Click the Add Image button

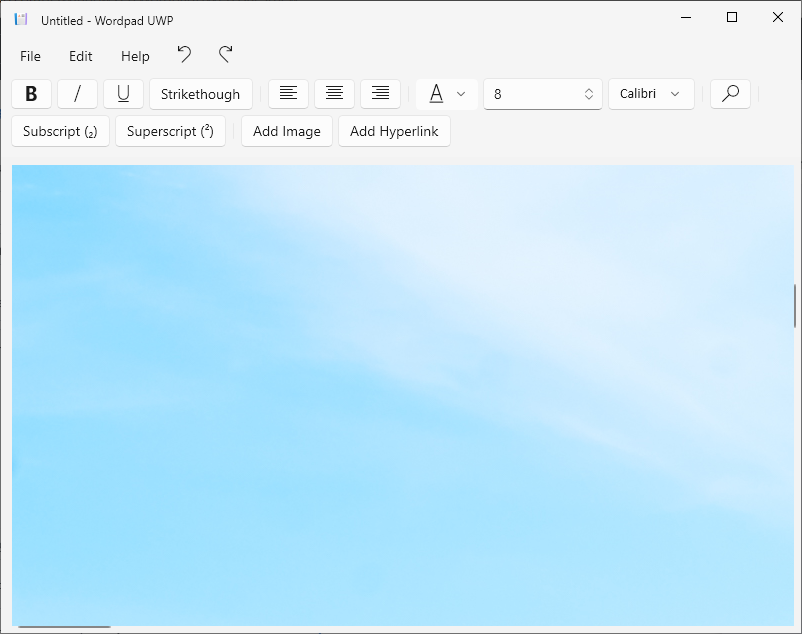tap(286, 131)
